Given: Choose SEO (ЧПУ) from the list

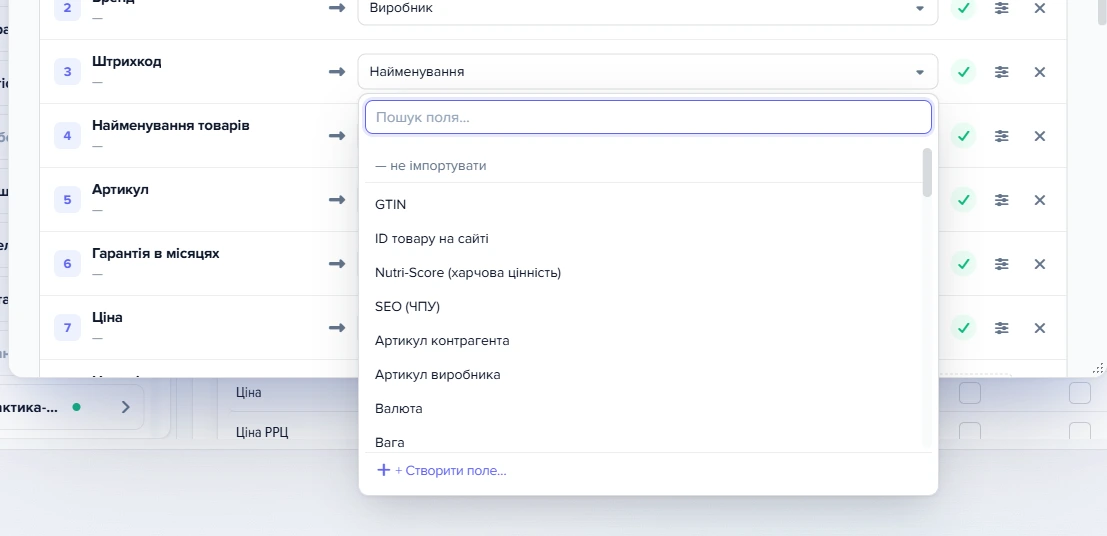Looking at the screenshot, I should [x=643, y=306].
